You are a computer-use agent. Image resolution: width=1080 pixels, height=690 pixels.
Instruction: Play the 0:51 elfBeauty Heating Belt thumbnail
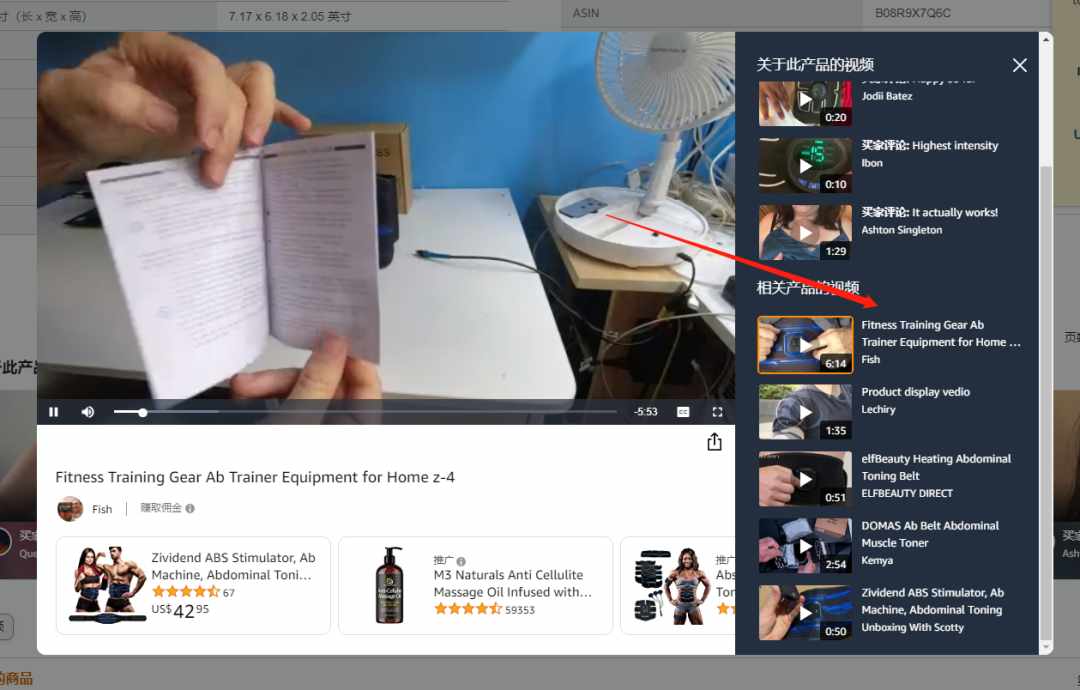point(805,479)
